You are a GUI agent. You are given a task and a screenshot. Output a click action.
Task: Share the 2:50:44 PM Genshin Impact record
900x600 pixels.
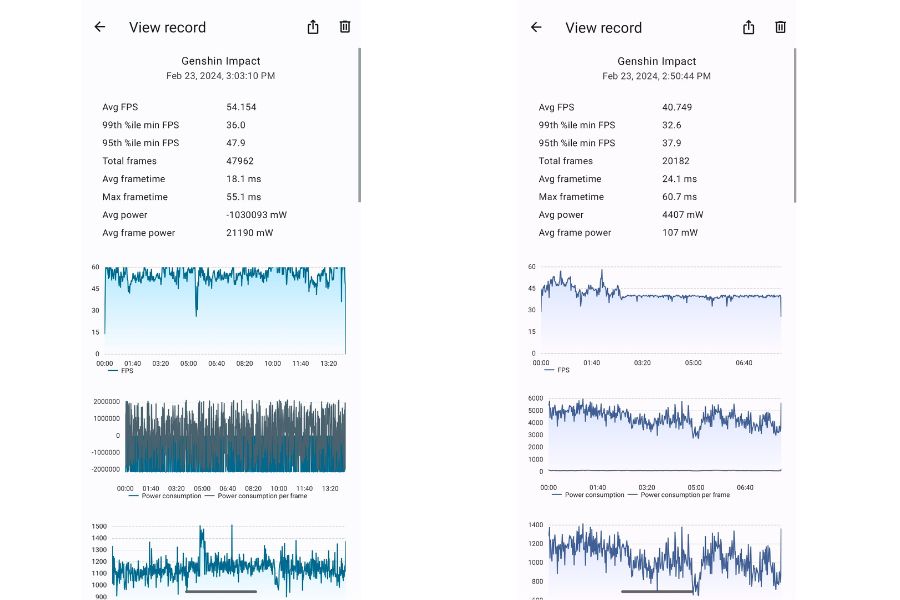(x=749, y=27)
